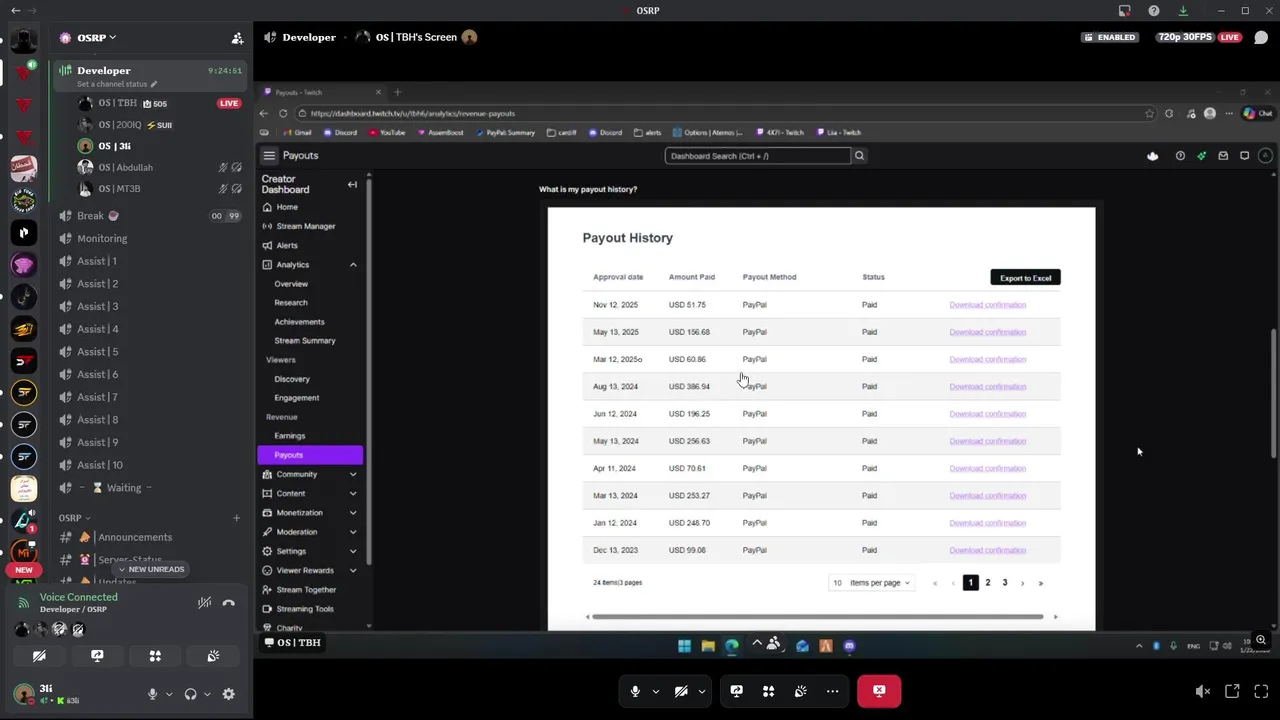This screenshot has height=720, width=1280.
Task: Toggle microphone in the stream control bar
Action: pyautogui.click(x=635, y=691)
